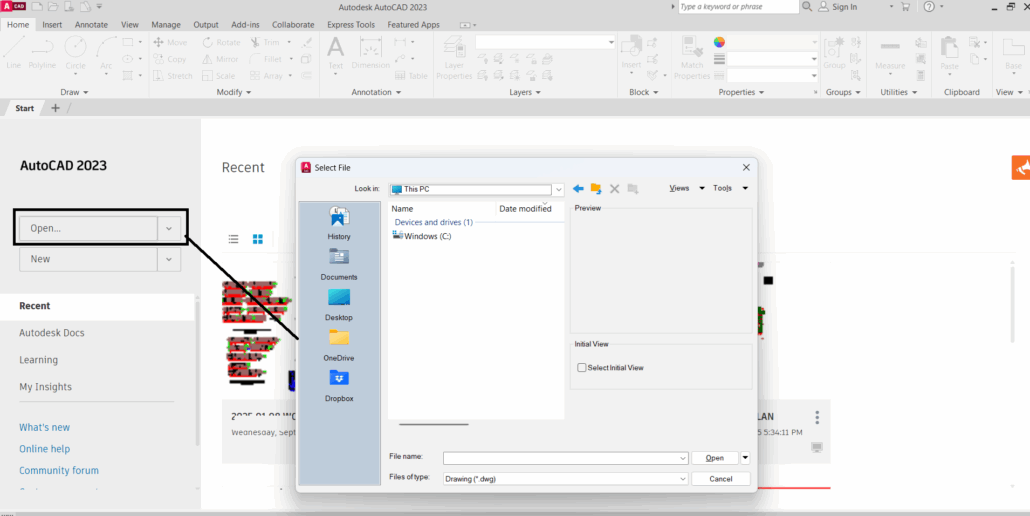Click the search magnifier icon in title bar
The image size is (1030, 516).
[x=807, y=7]
